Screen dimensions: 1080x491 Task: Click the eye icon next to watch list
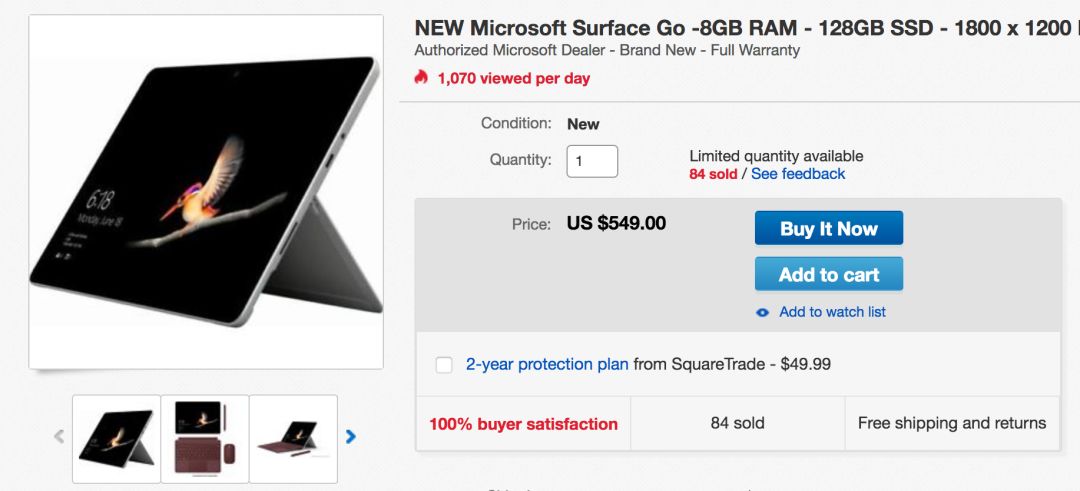click(763, 312)
